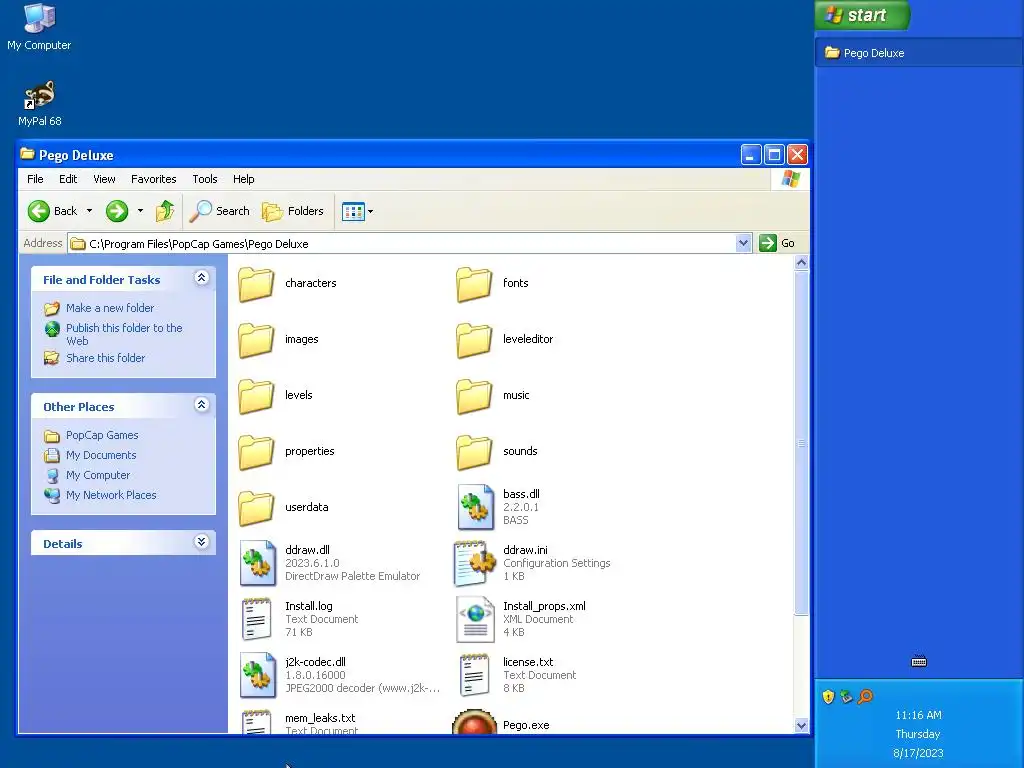Click Make a new folder
This screenshot has height=768, width=1024.
(110, 308)
